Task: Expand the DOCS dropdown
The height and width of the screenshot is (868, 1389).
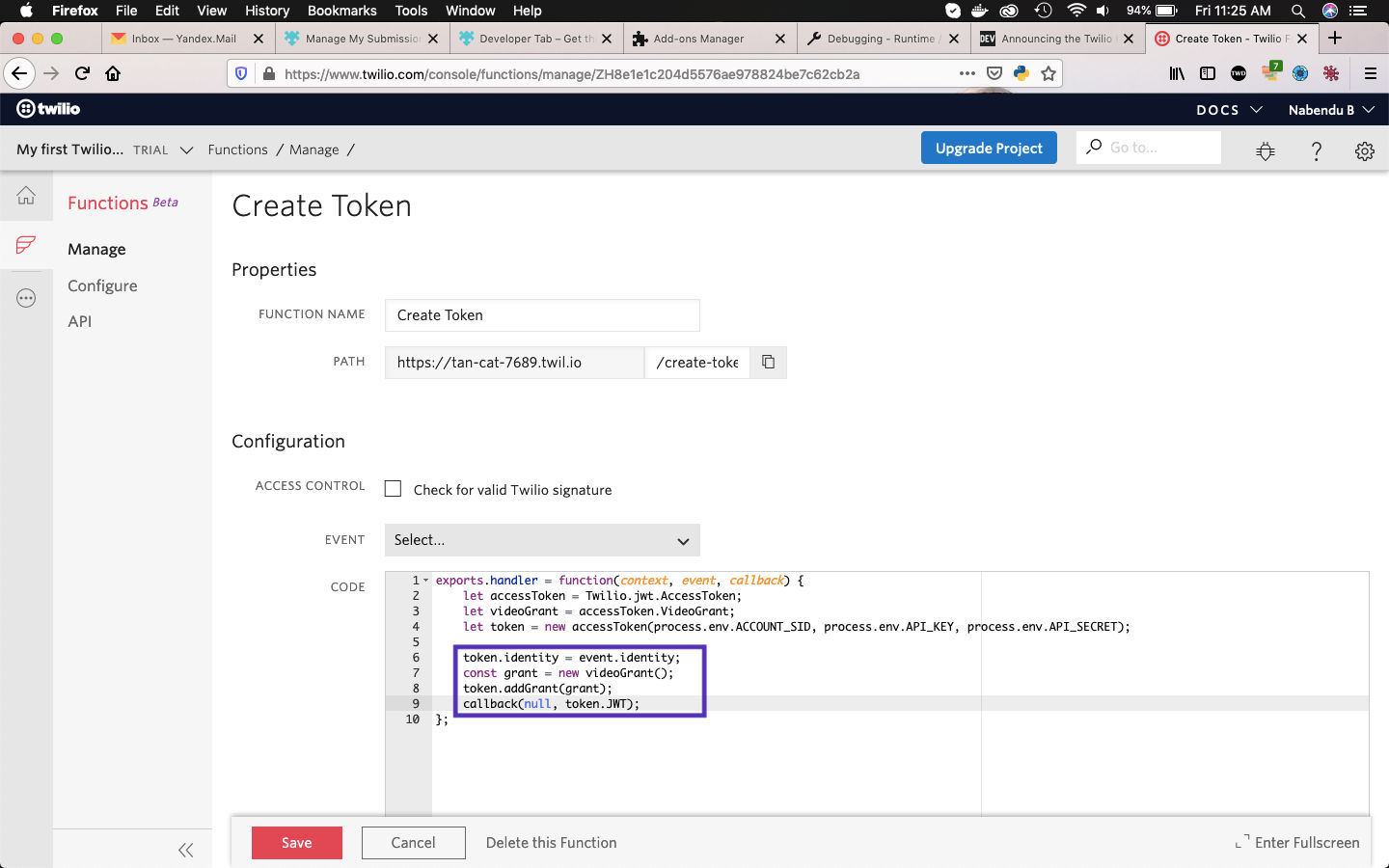Action: tap(1229, 110)
